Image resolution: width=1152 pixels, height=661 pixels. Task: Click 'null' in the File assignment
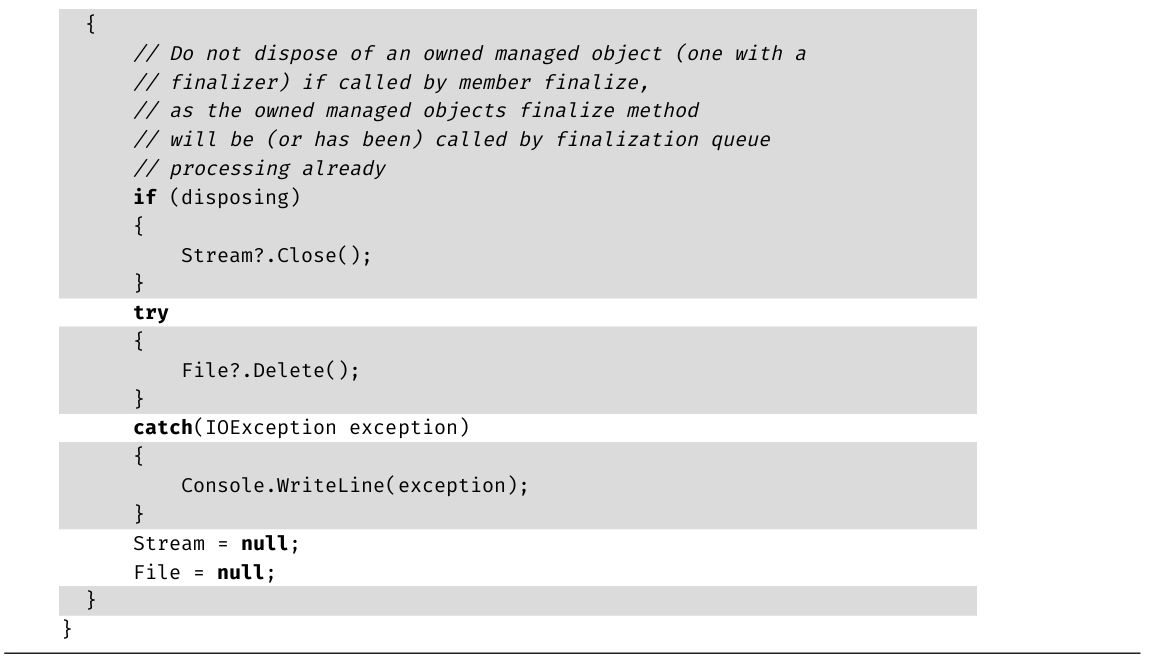tap(241, 573)
